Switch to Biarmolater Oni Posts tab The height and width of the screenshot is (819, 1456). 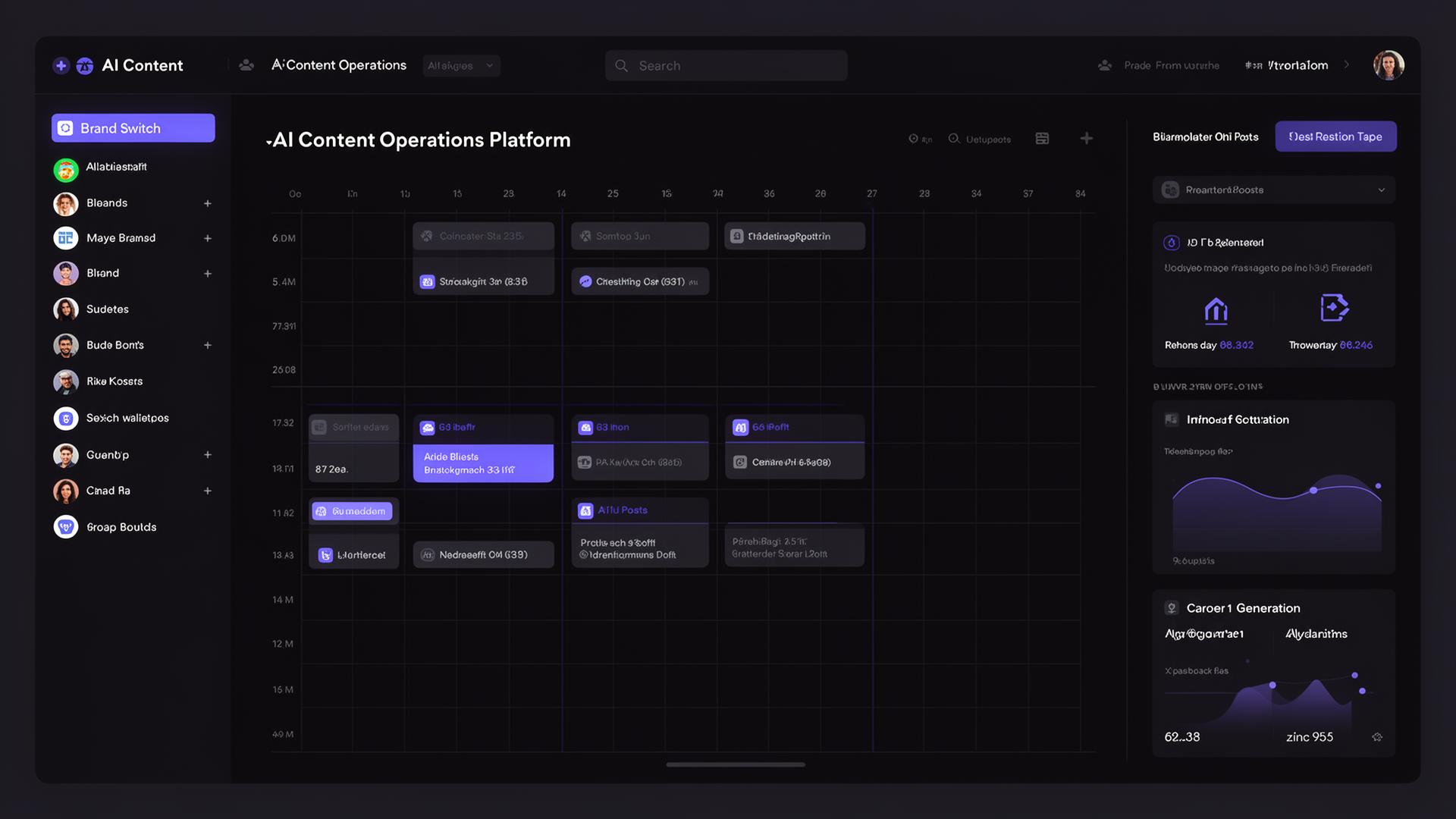tap(1205, 137)
